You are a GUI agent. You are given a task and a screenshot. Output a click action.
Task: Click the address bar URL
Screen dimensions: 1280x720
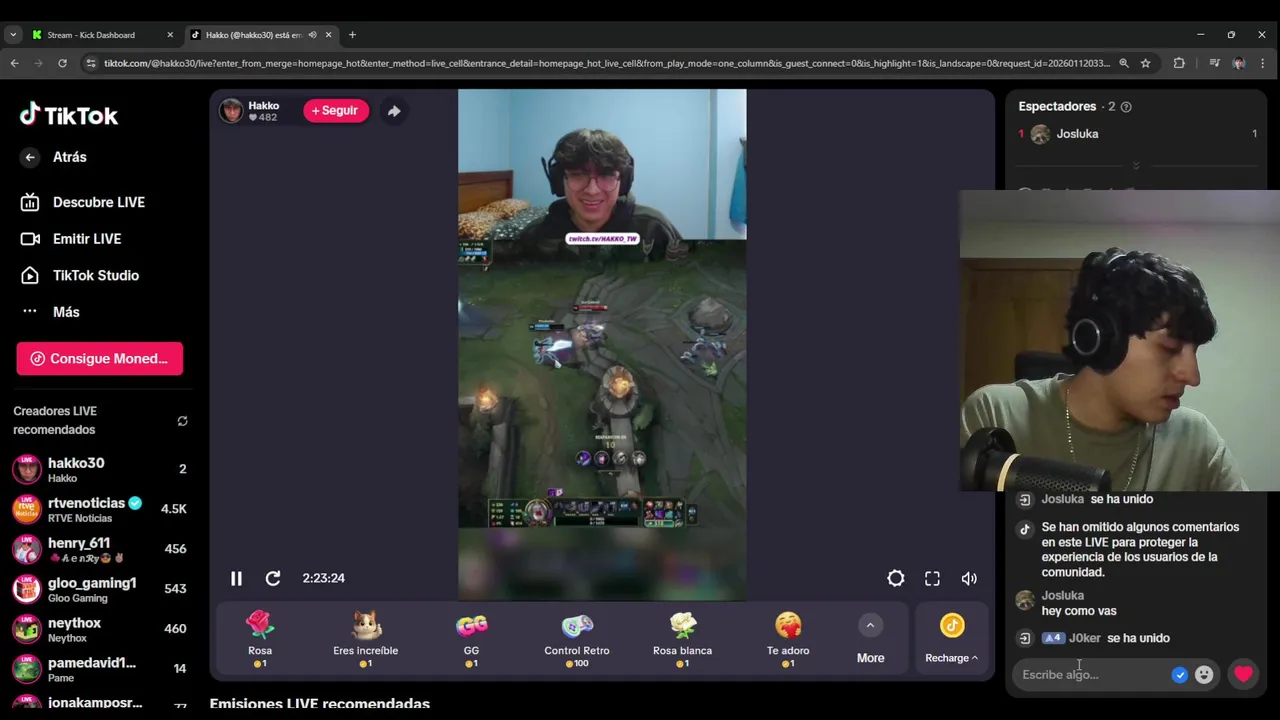(x=607, y=63)
